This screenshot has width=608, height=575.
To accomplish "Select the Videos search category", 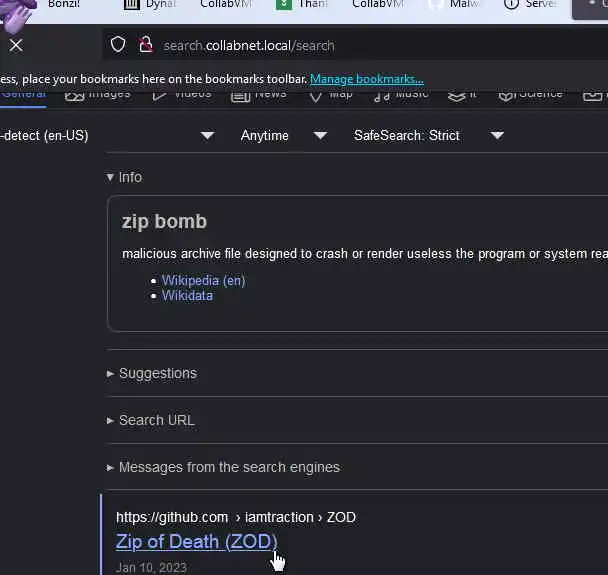I will coord(181,95).
